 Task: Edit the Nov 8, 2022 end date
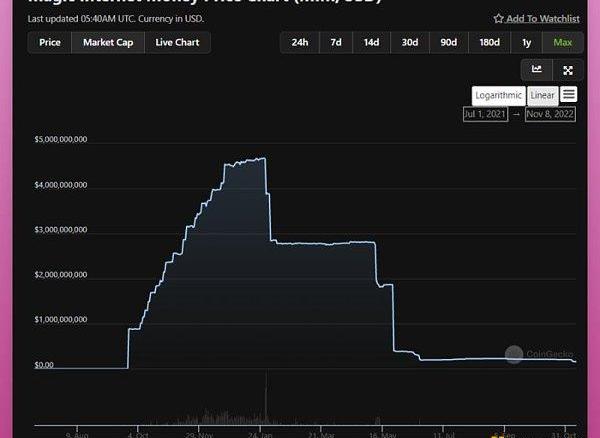550,114
